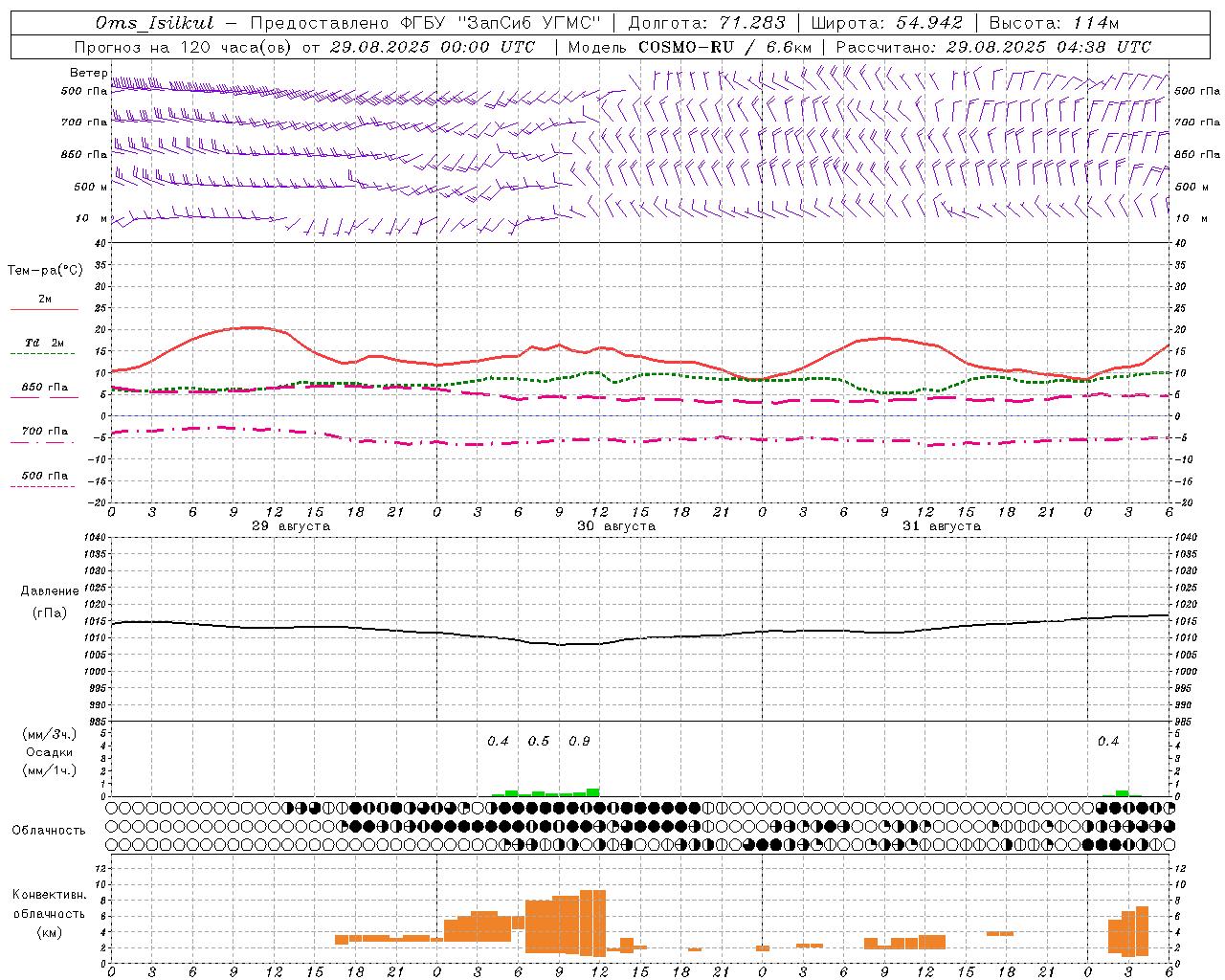The height and width of the screenshot is (980, 1225).
Task: Click the "Широта: 54.942" header field
Action: 888,23
